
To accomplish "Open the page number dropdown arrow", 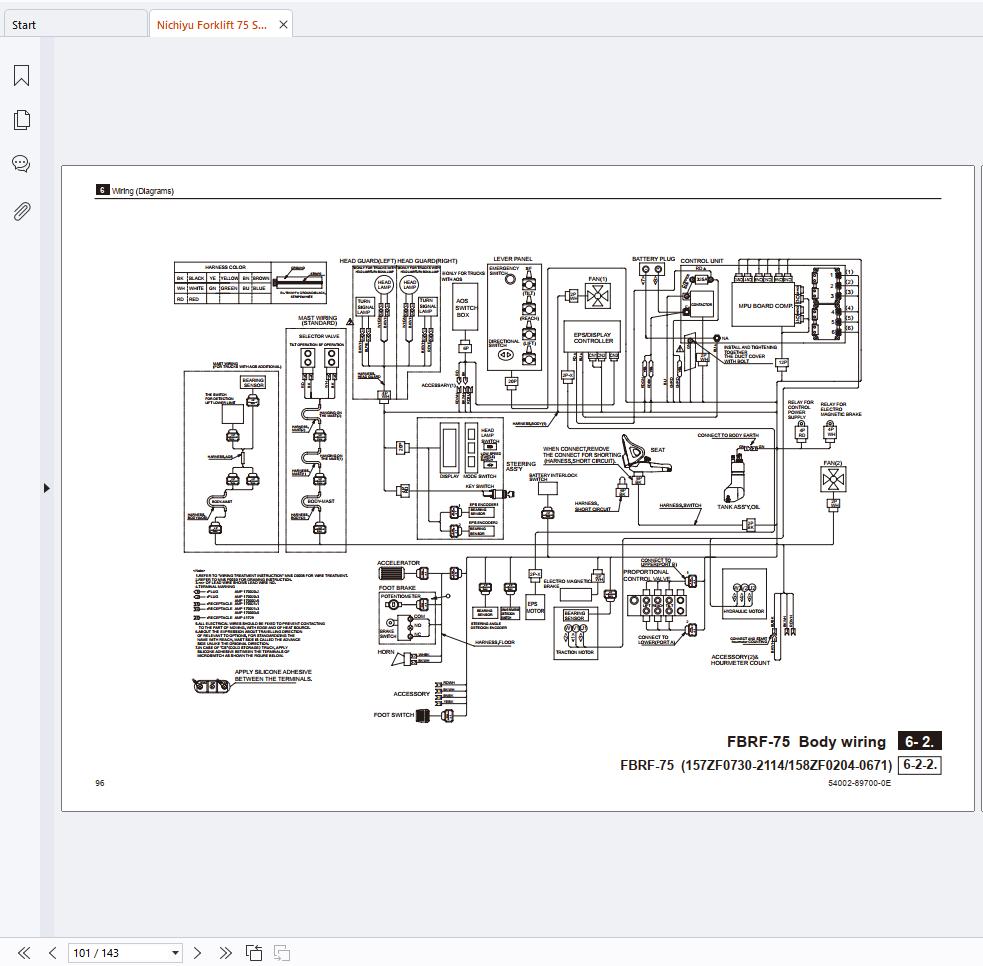I will [175, 953].
